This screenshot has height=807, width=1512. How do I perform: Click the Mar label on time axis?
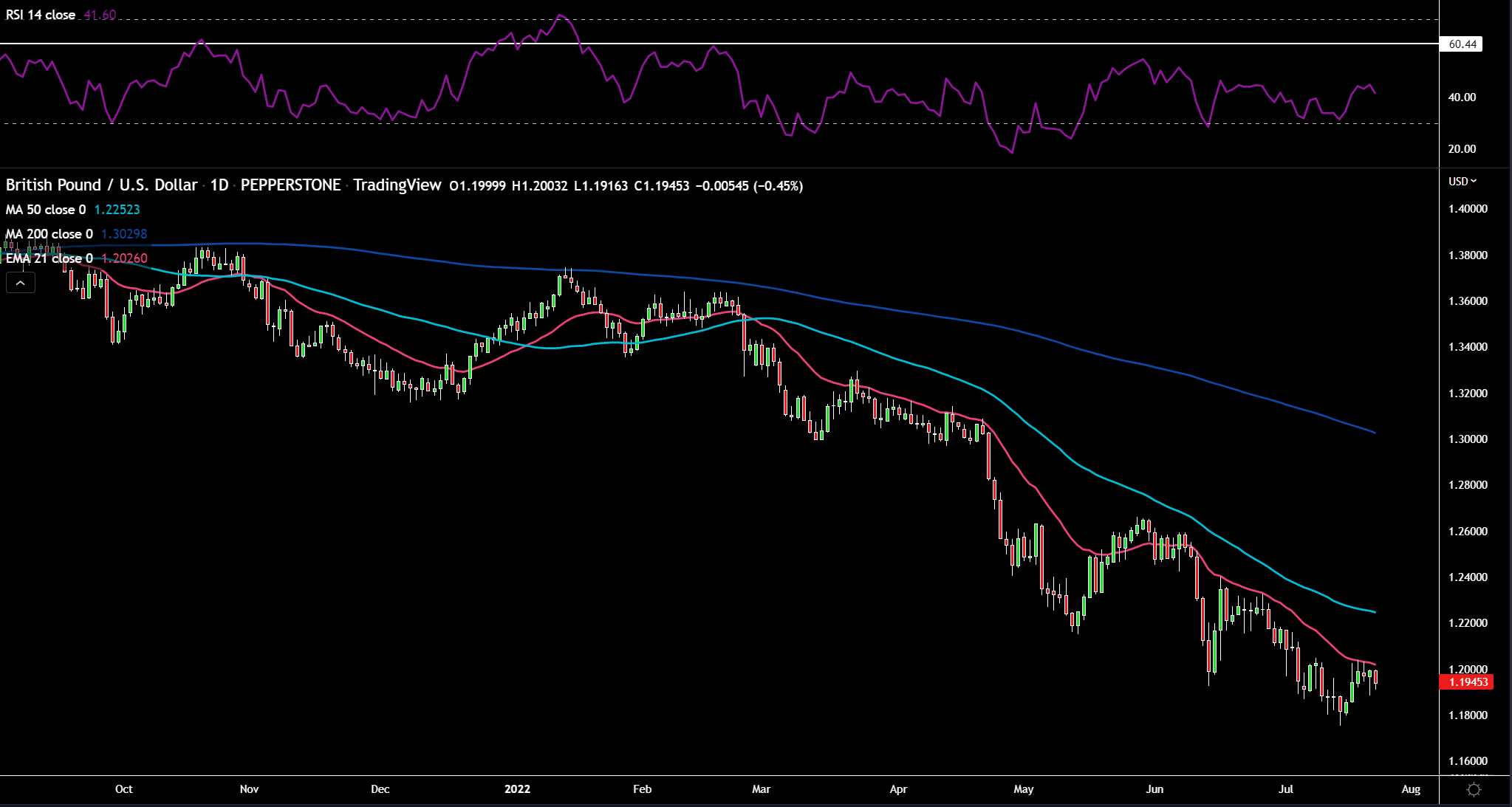(x=761, y=789)
